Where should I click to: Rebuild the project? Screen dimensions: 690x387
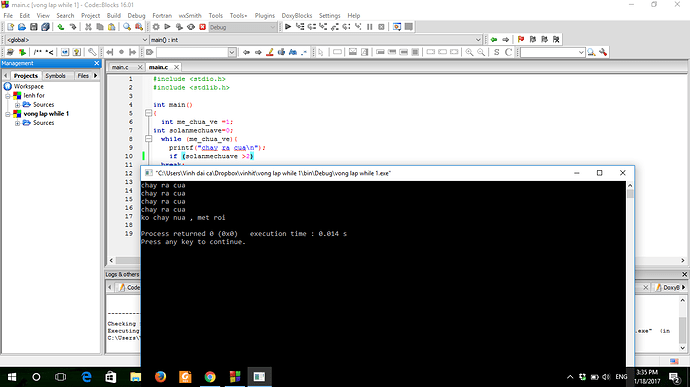point(191,27)
